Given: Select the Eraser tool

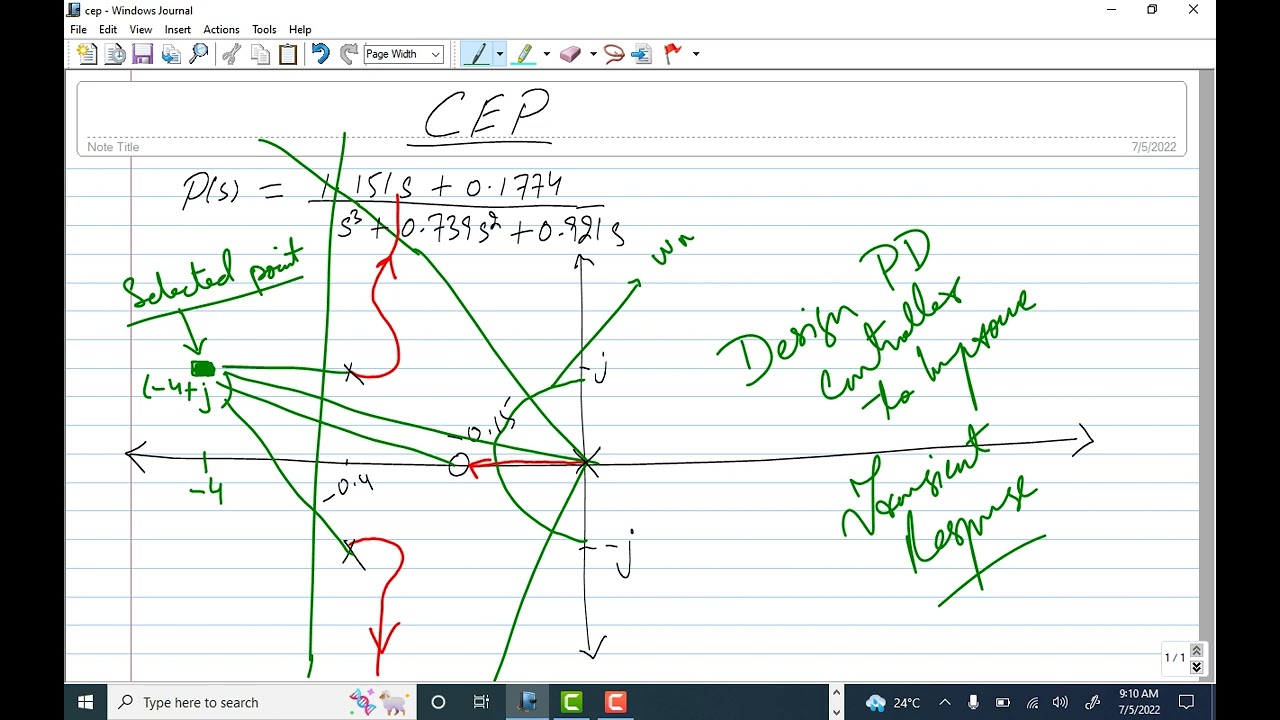Looking at the screenshot, I should click(570, 54).
